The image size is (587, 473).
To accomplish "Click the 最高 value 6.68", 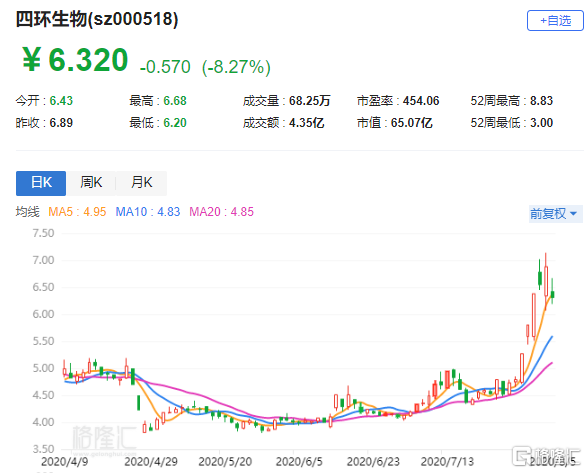I will tap(175, 101).
